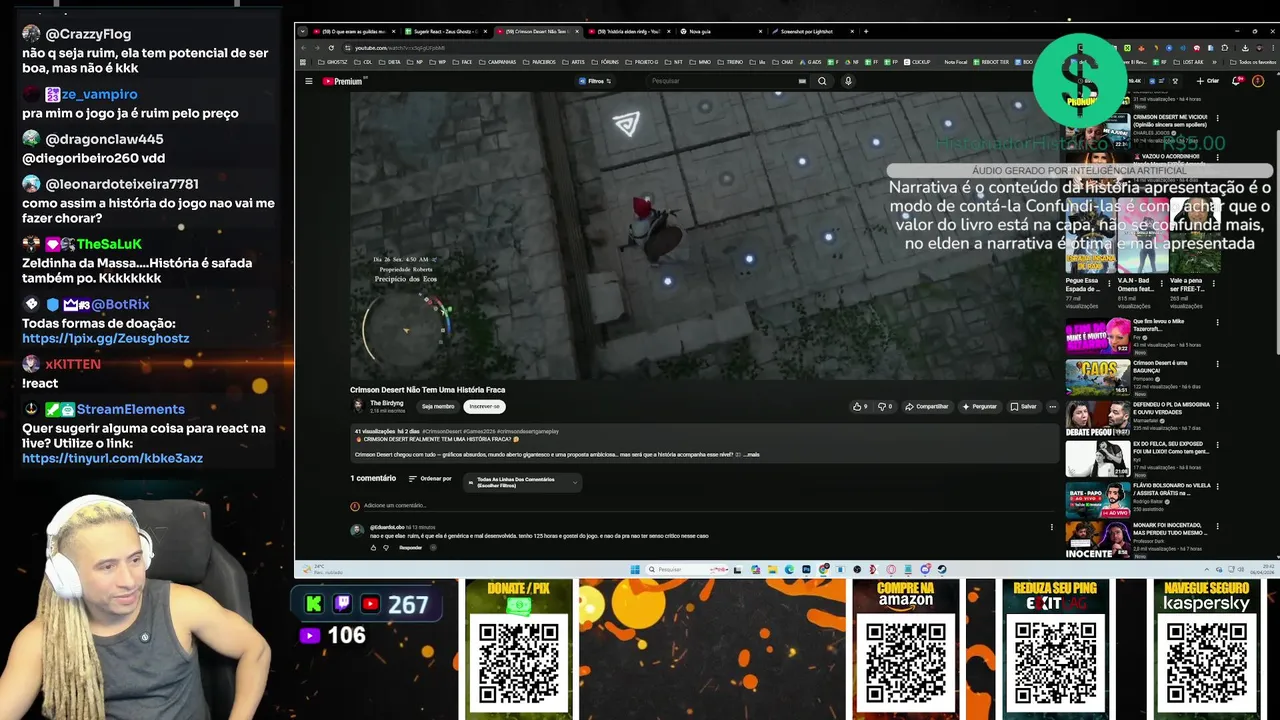
Task: Open the DEFENDEU O PL DA MISOGINIA video
Action: pyautogui.click(x=1140, y=419)
